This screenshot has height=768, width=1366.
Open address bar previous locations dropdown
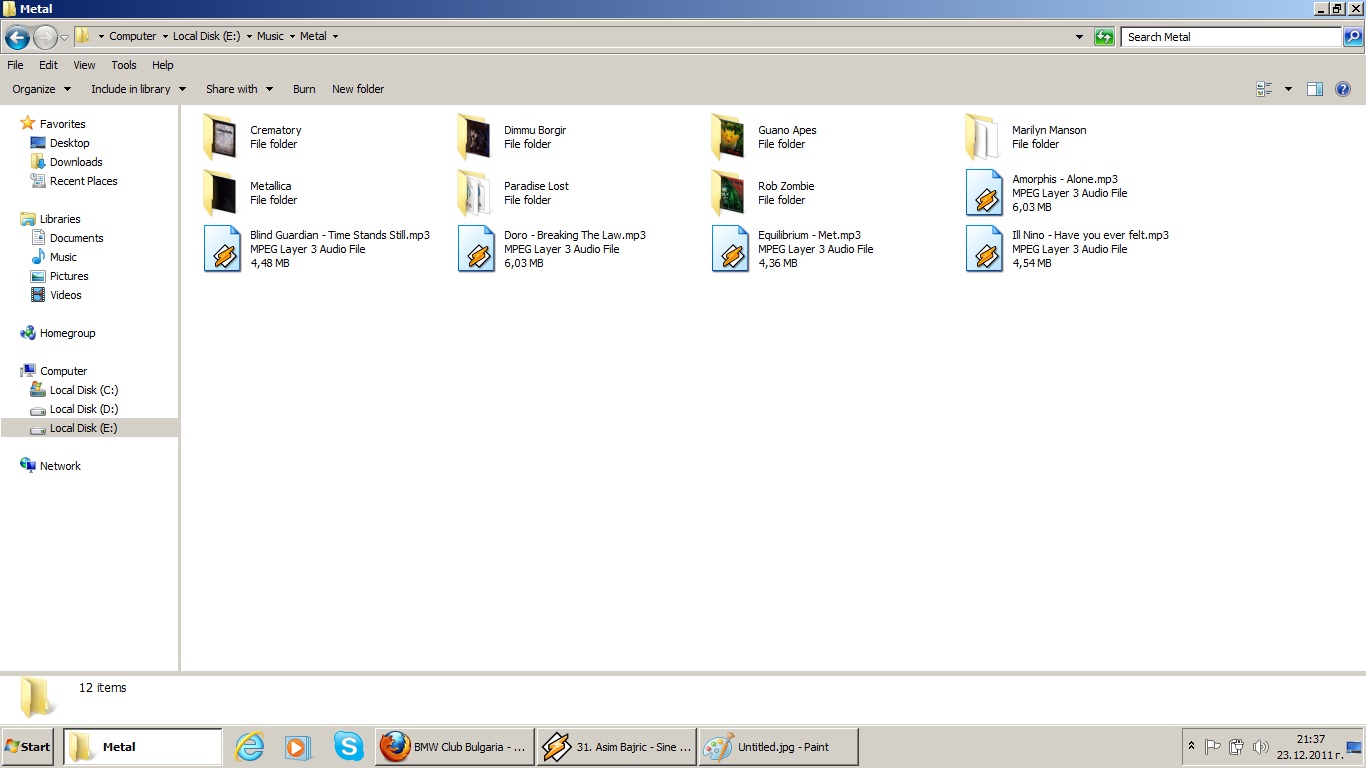coord(1079,37)
